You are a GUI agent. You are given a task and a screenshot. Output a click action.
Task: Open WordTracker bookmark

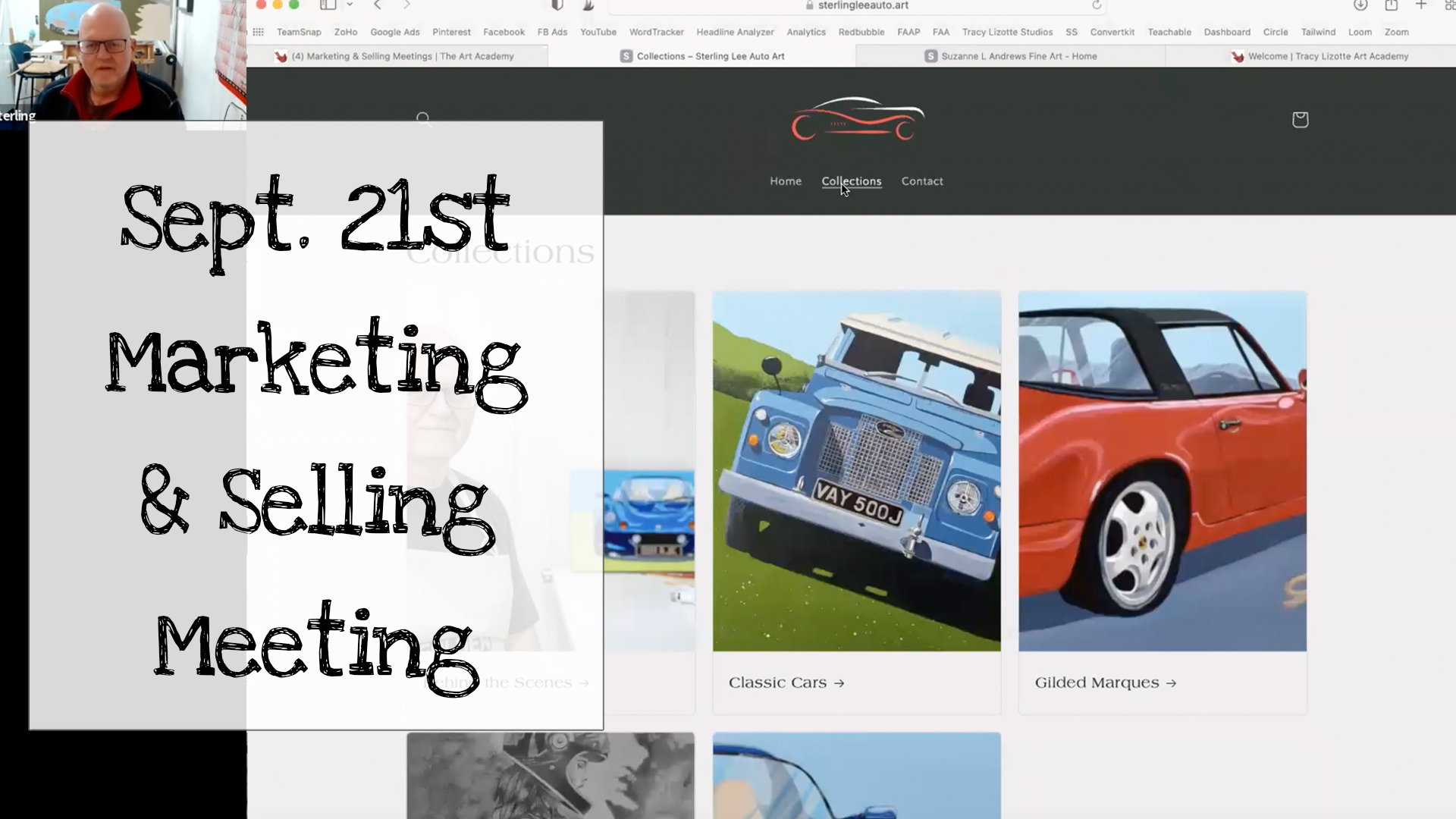(657, 32)
